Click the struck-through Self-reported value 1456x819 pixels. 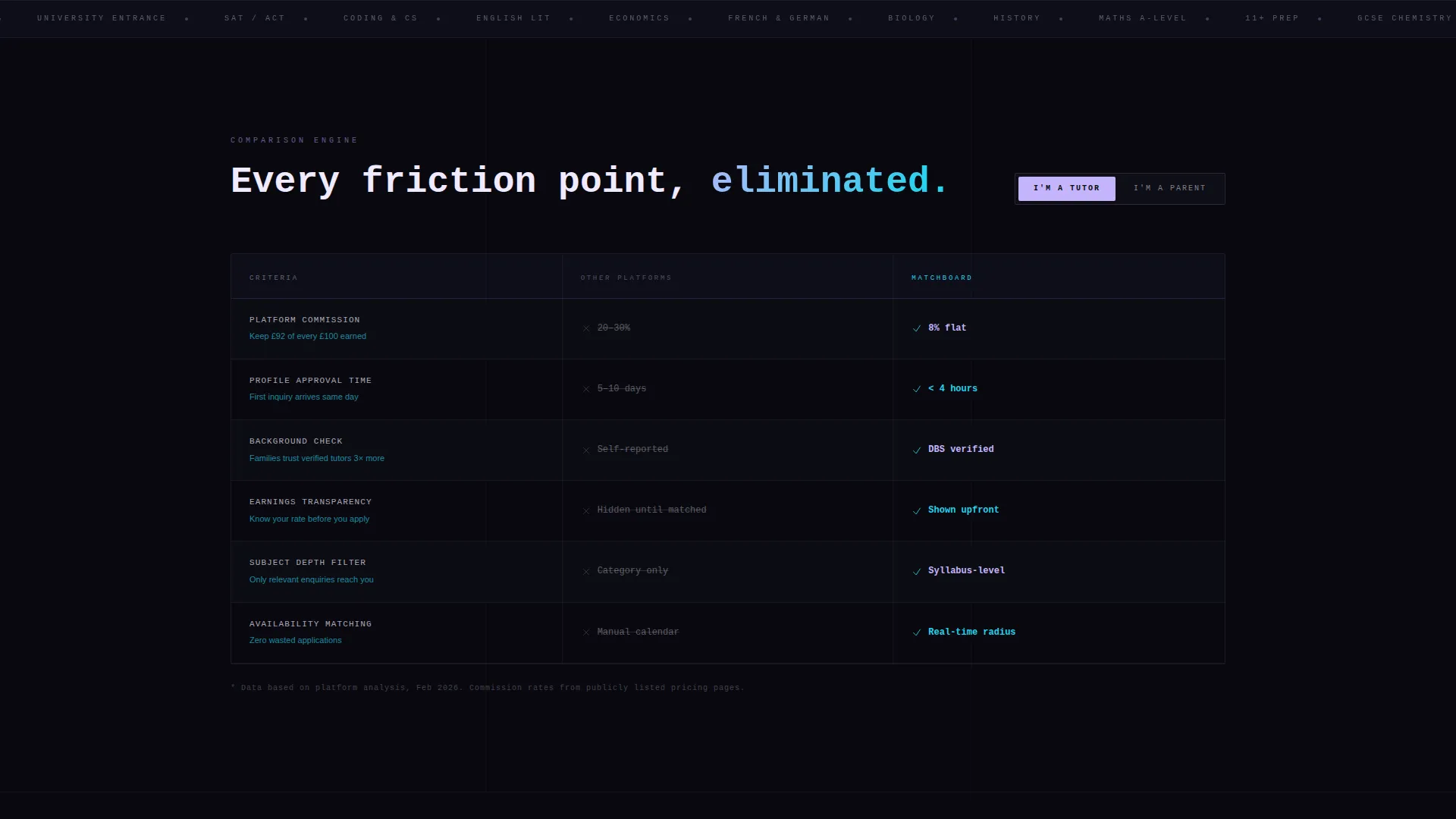coord(632,450)
